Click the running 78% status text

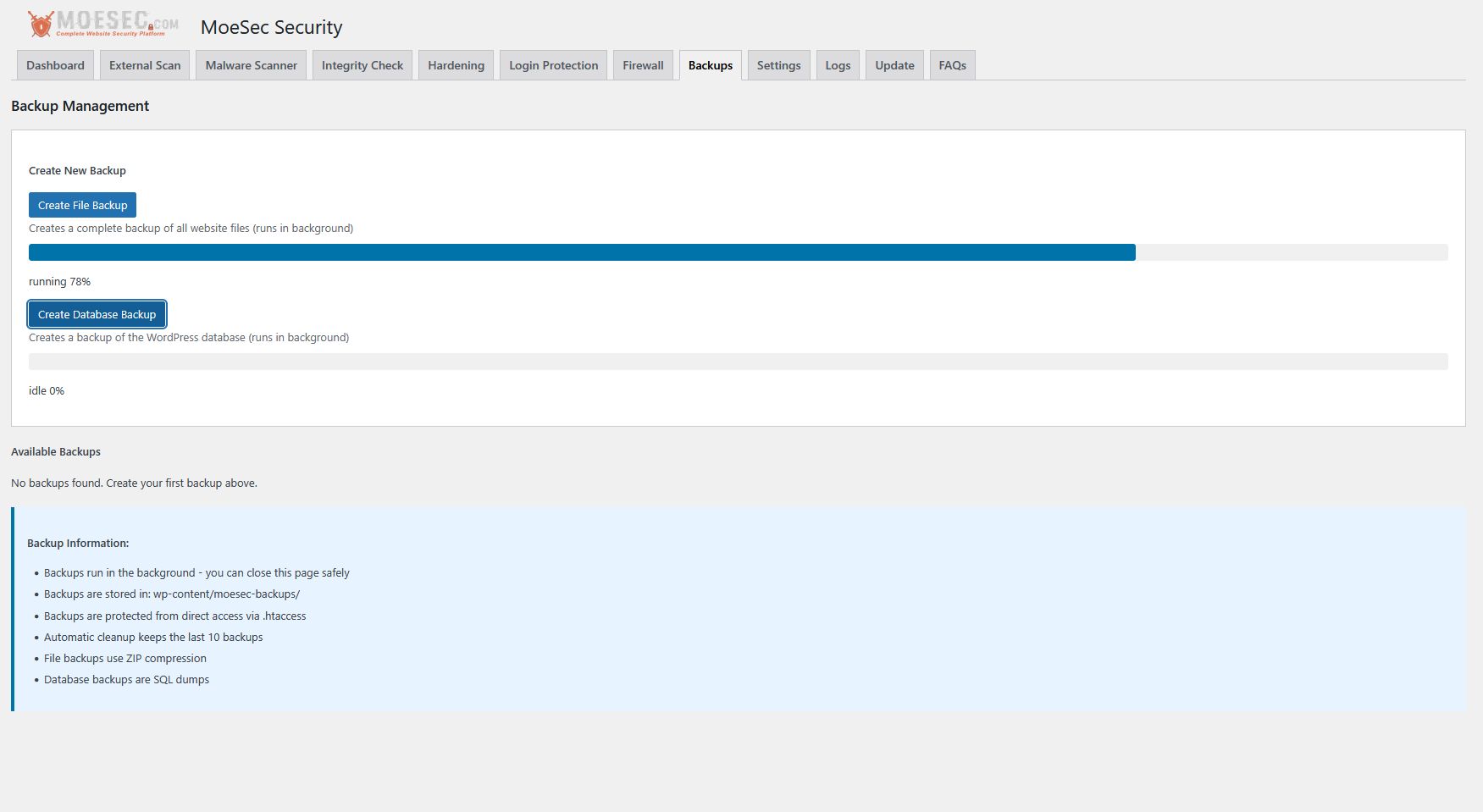click(x=59, y=282)
